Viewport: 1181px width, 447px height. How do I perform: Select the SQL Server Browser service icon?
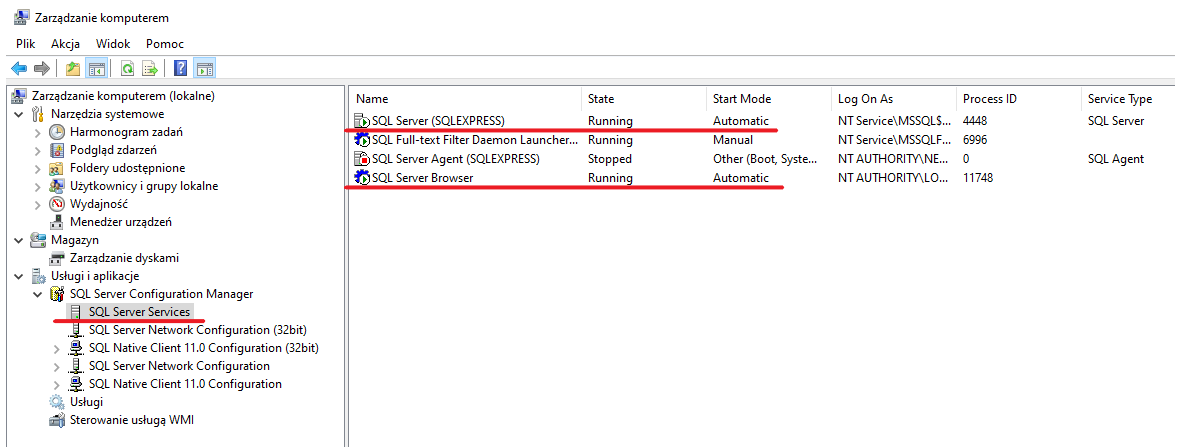tap(363, 178)
